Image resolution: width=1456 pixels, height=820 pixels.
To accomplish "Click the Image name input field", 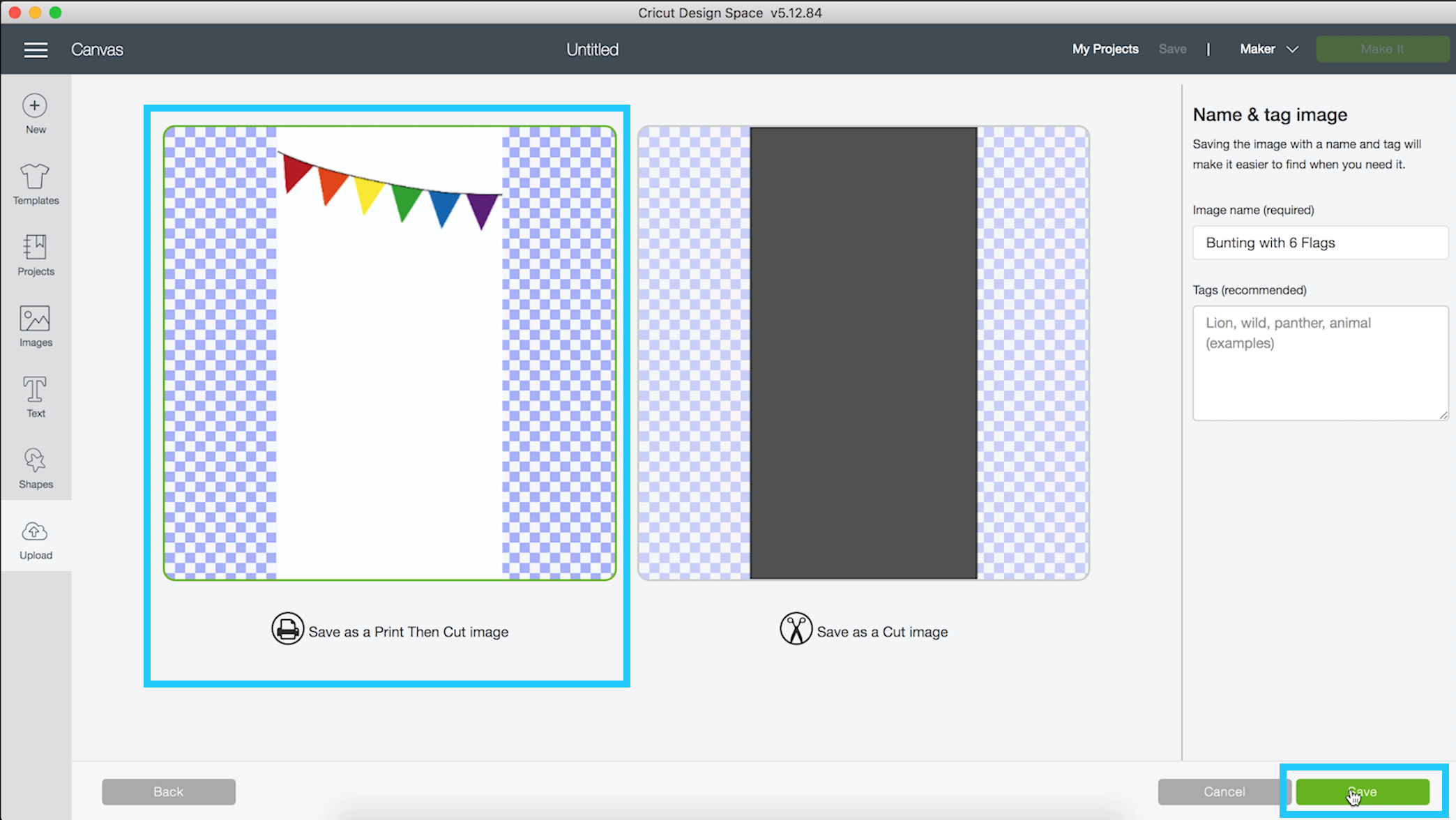I will pyautogui.click(x=1315, y=243).
